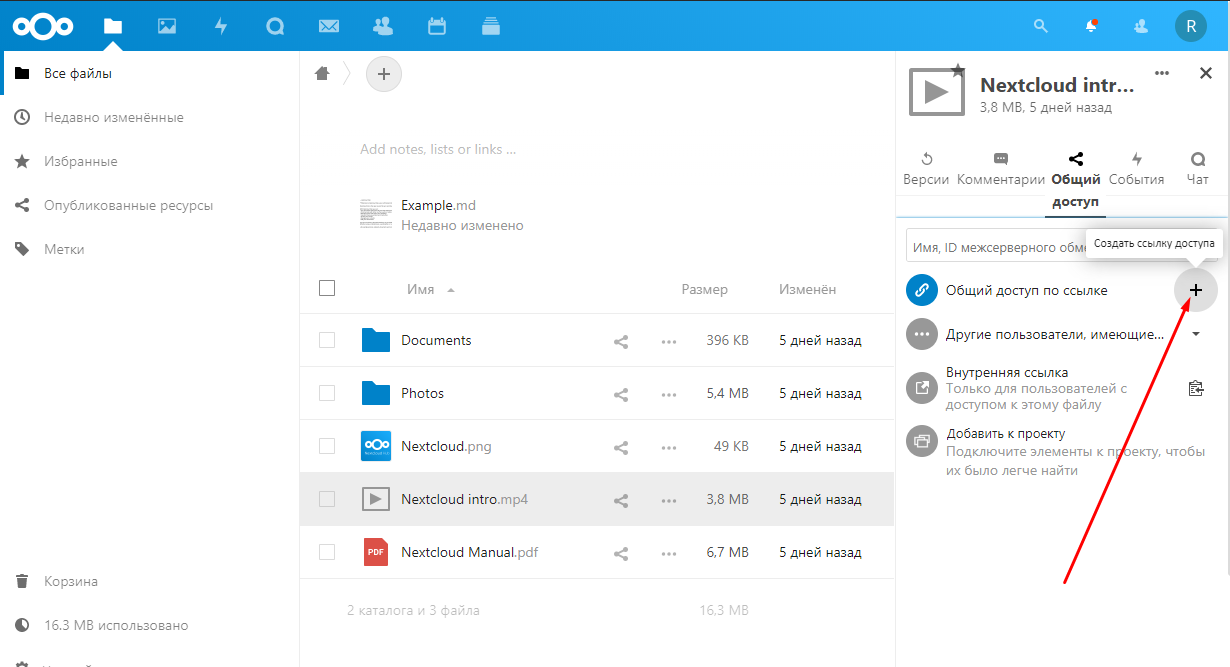Open the Files app in top bar
Viewport: 1230px width, 667px height.
point(113,26)
